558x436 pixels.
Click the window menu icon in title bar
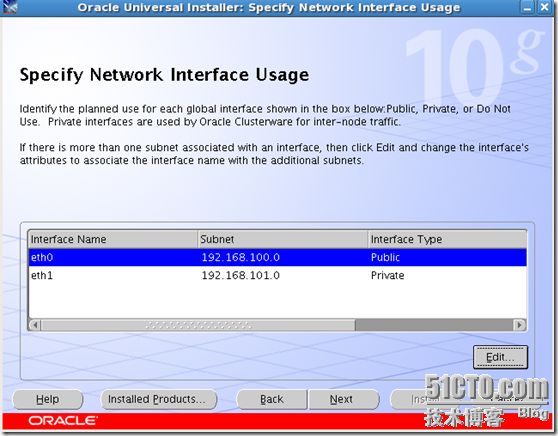click(9, 7)
